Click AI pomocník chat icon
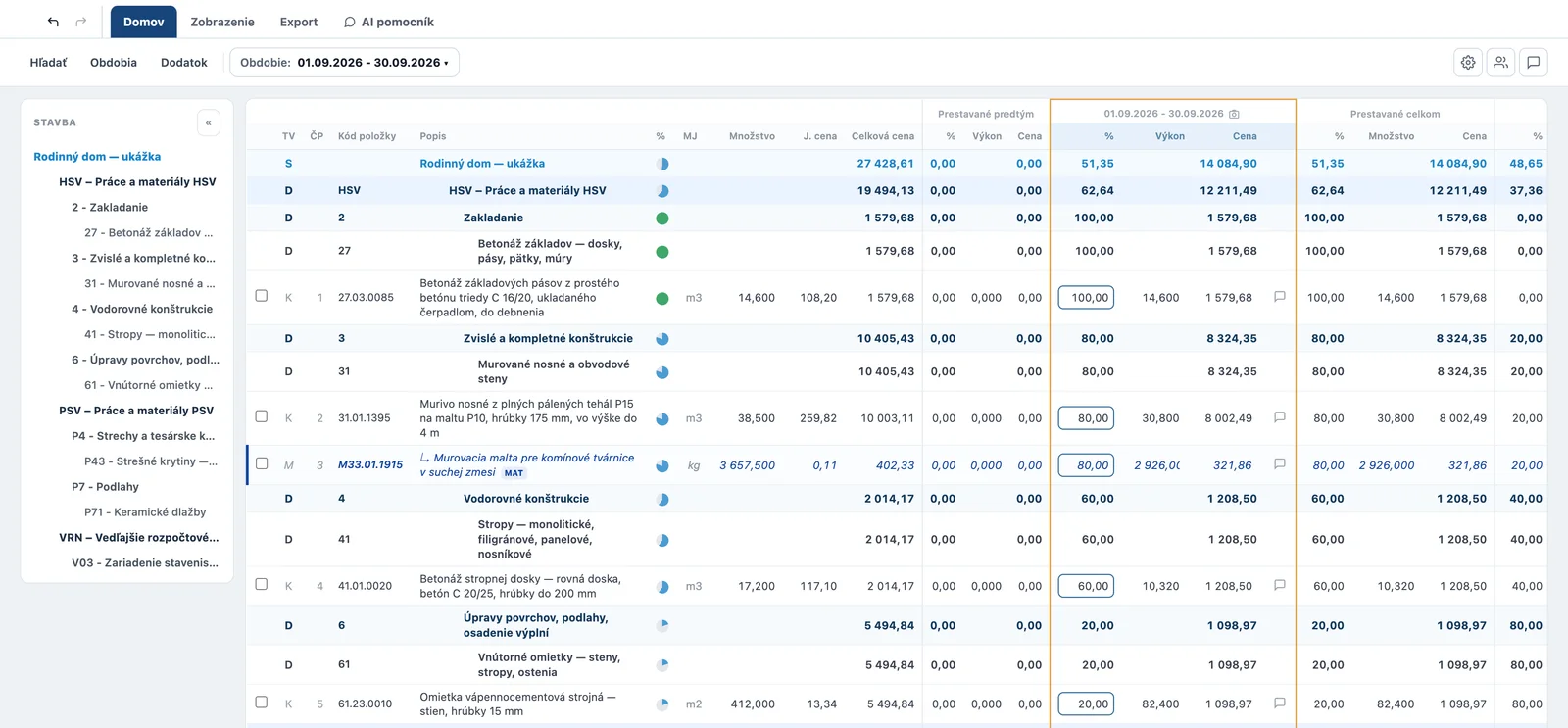1568x728 pixels. [x=350, y=22]
